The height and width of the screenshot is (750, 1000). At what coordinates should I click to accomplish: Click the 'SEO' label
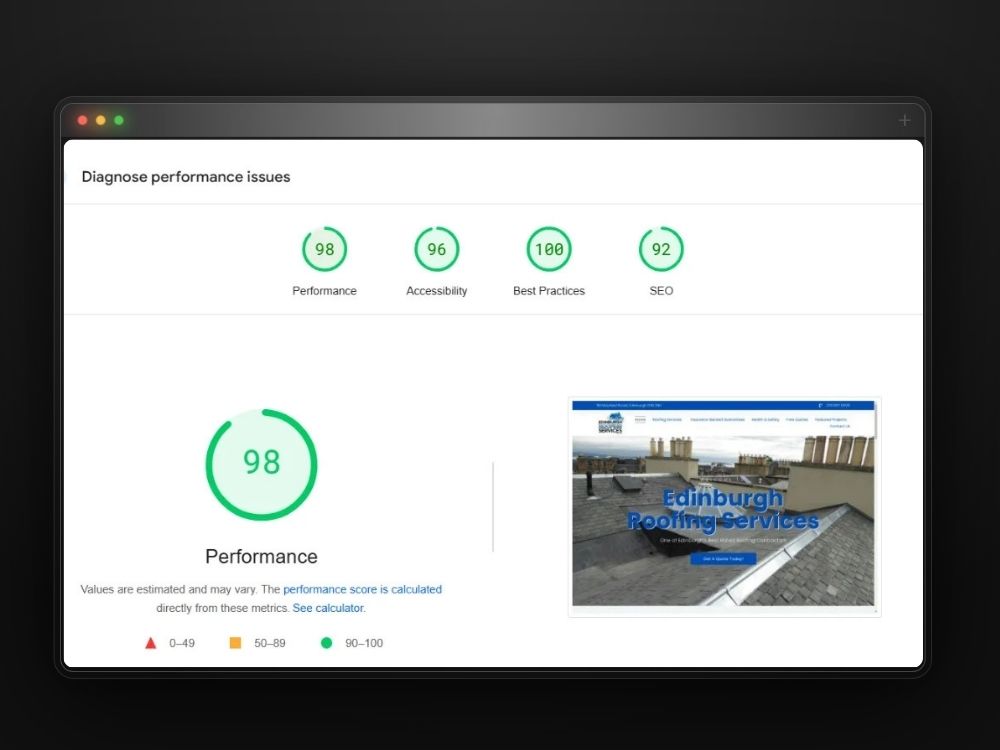(x=661, y=291)
